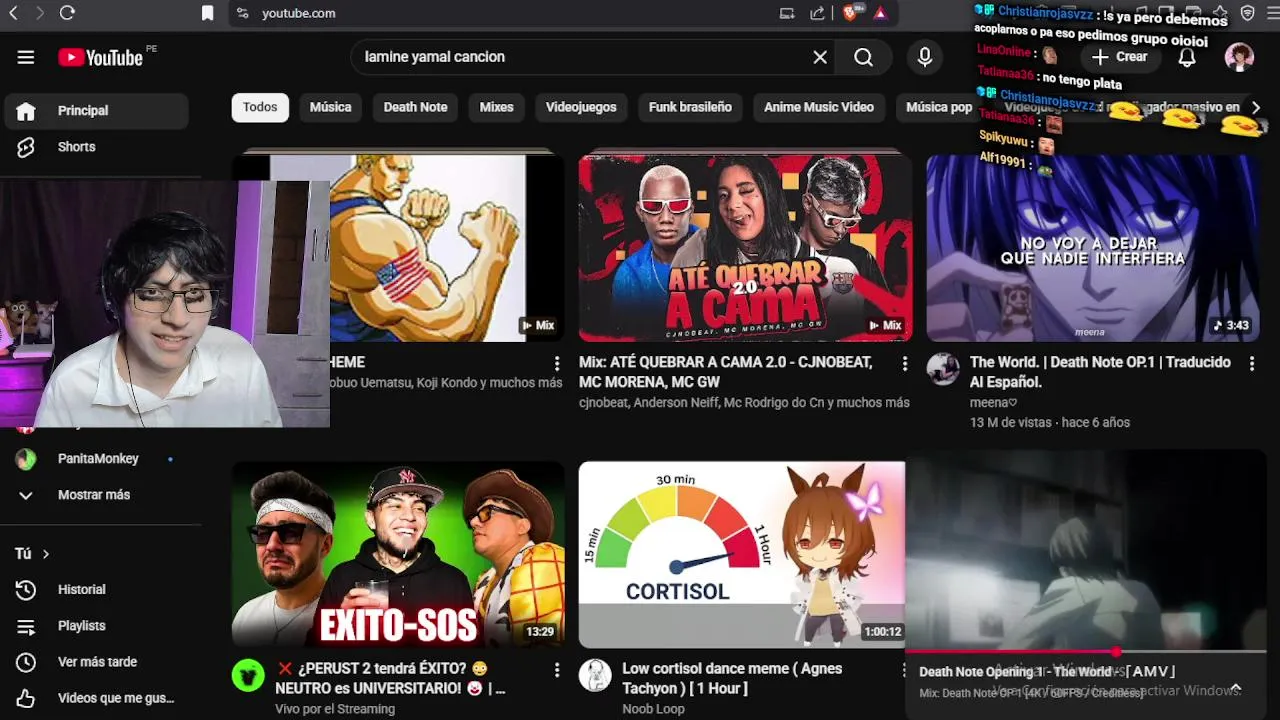Viewport: 1280px width, 720px height.
Task: Seek in the miniplayer red progress bar
Action: pos(1085,652)
